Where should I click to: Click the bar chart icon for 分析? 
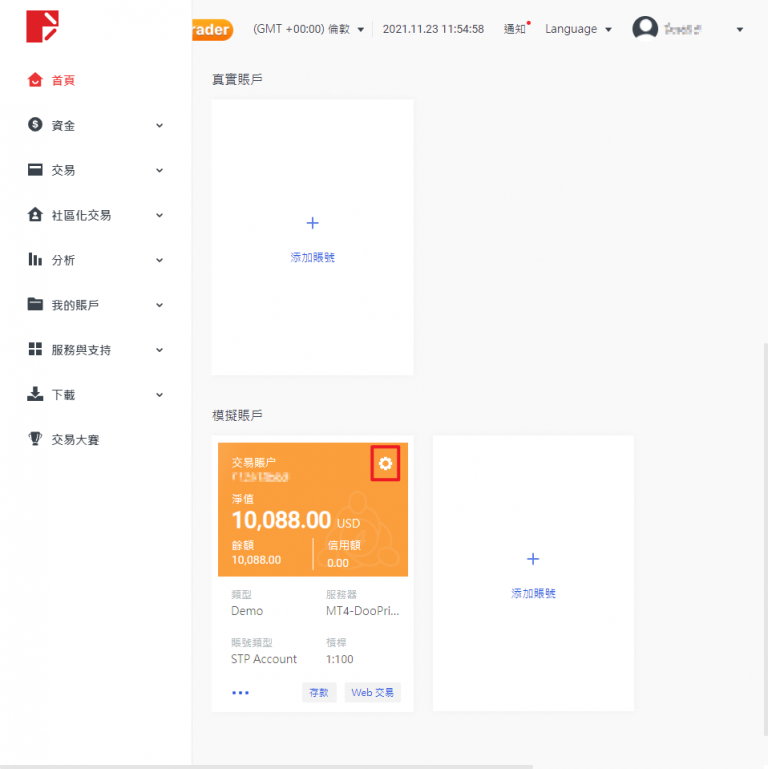tap(35, 260)
